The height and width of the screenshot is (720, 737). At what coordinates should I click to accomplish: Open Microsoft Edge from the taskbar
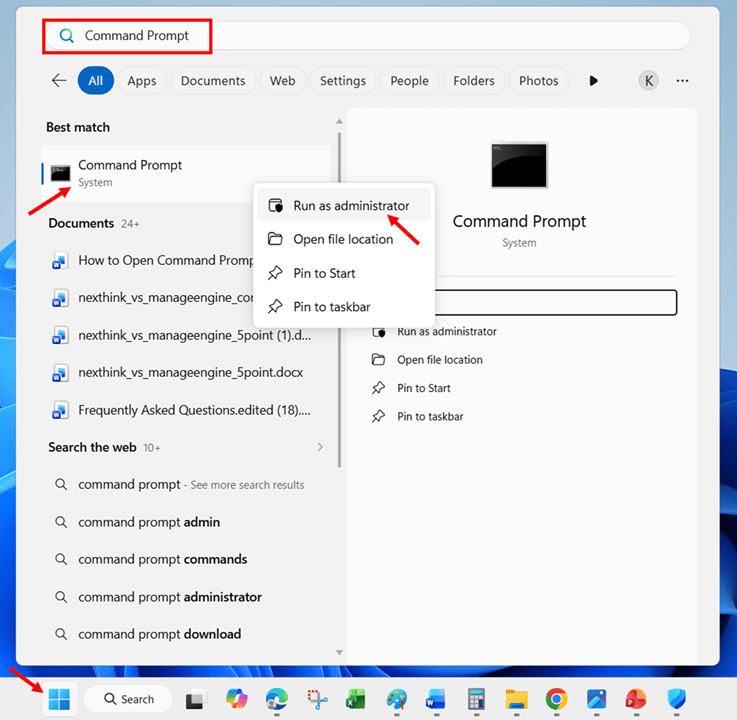coord(277,698)
